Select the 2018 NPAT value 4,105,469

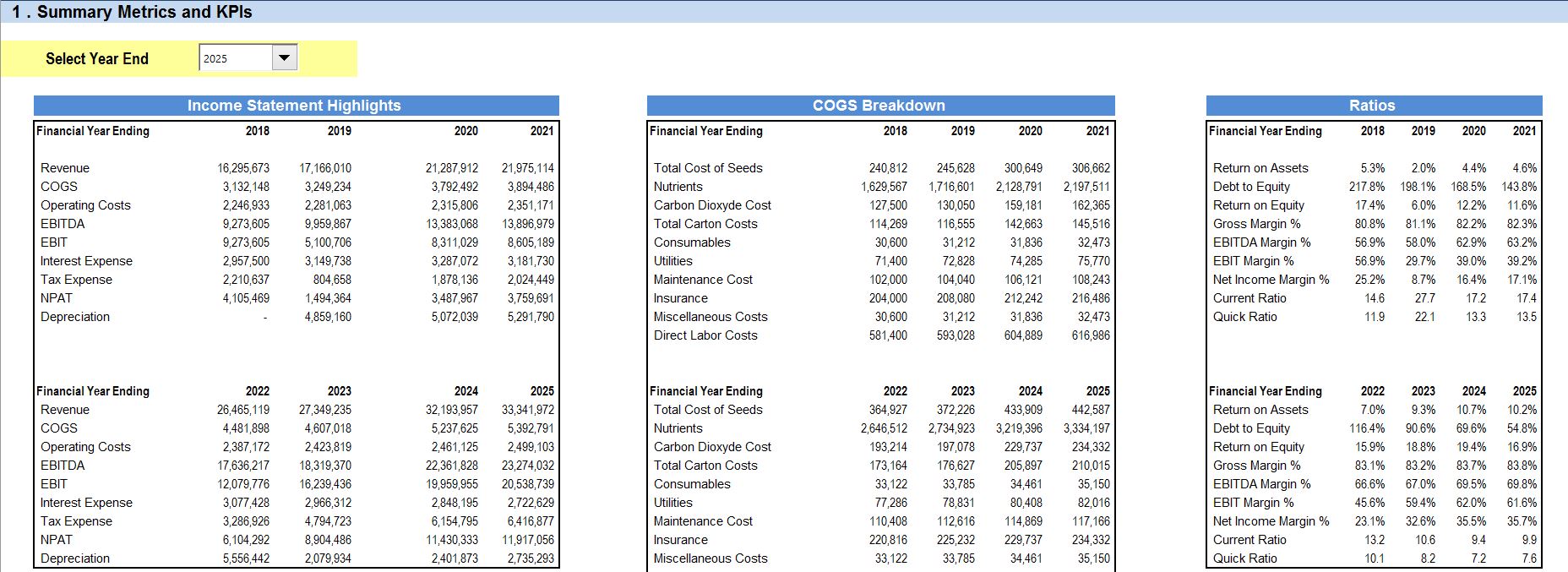(x=246, y=298)
